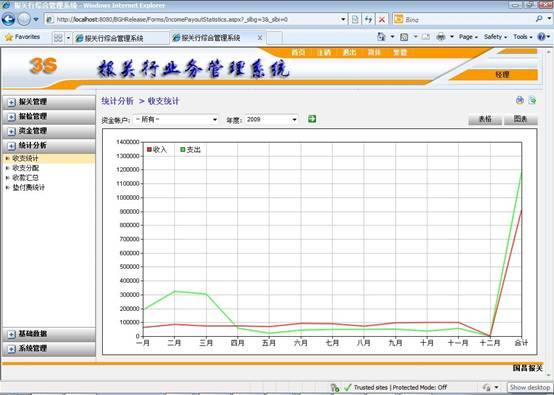Click the green go arrow beside year

tap(312, 119)
